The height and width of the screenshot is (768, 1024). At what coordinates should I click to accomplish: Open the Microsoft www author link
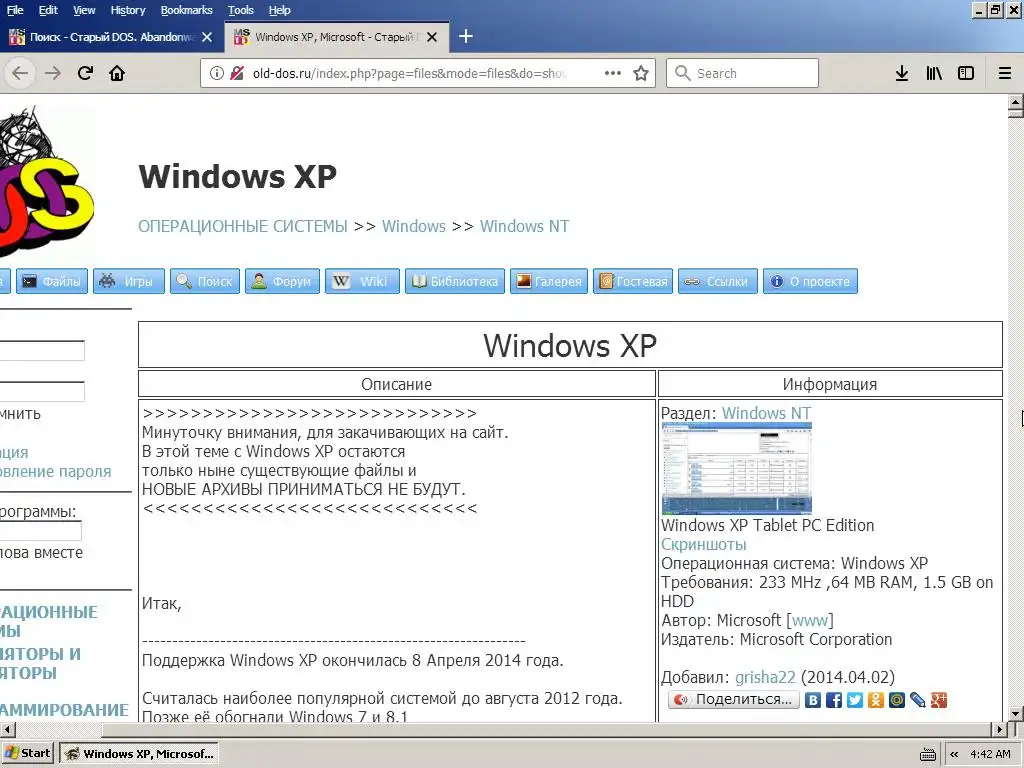click(x=810, y=620)
